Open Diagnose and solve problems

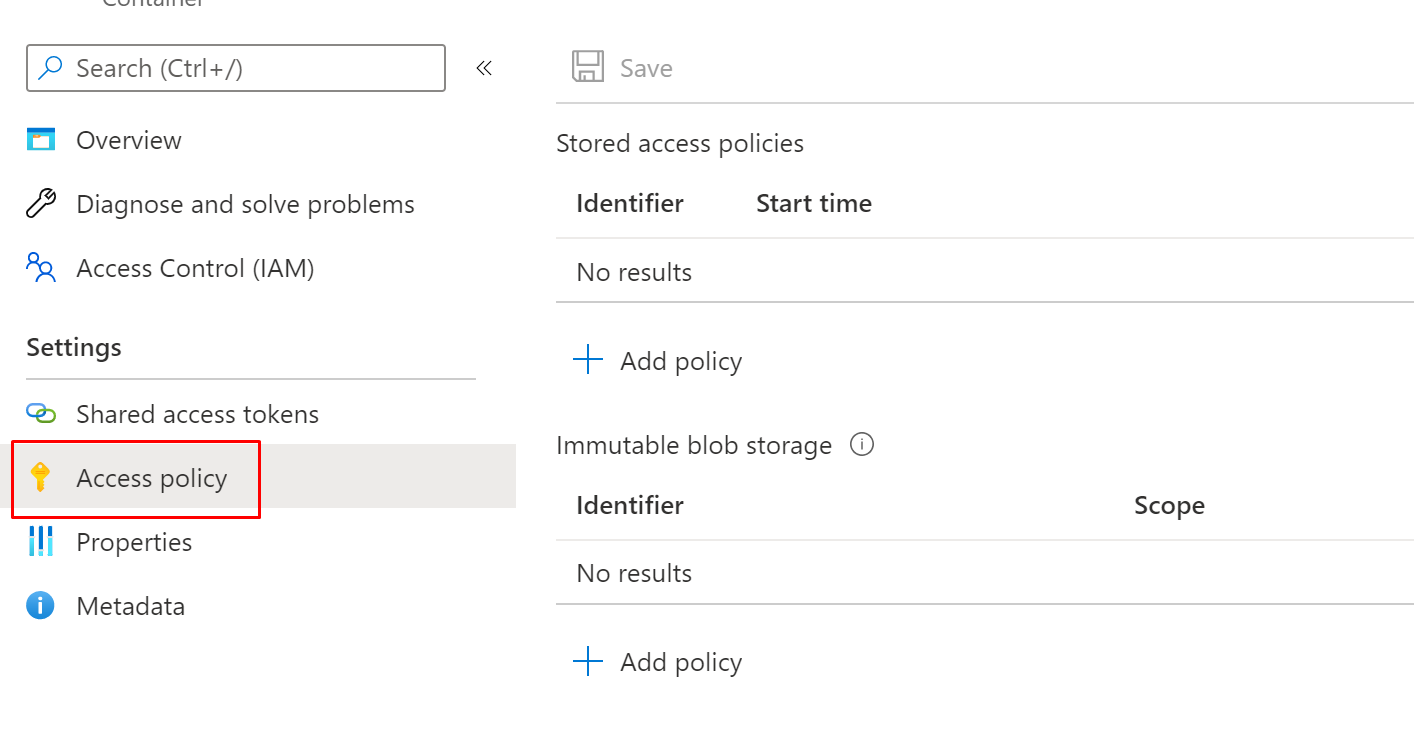(x=245, y=204)
